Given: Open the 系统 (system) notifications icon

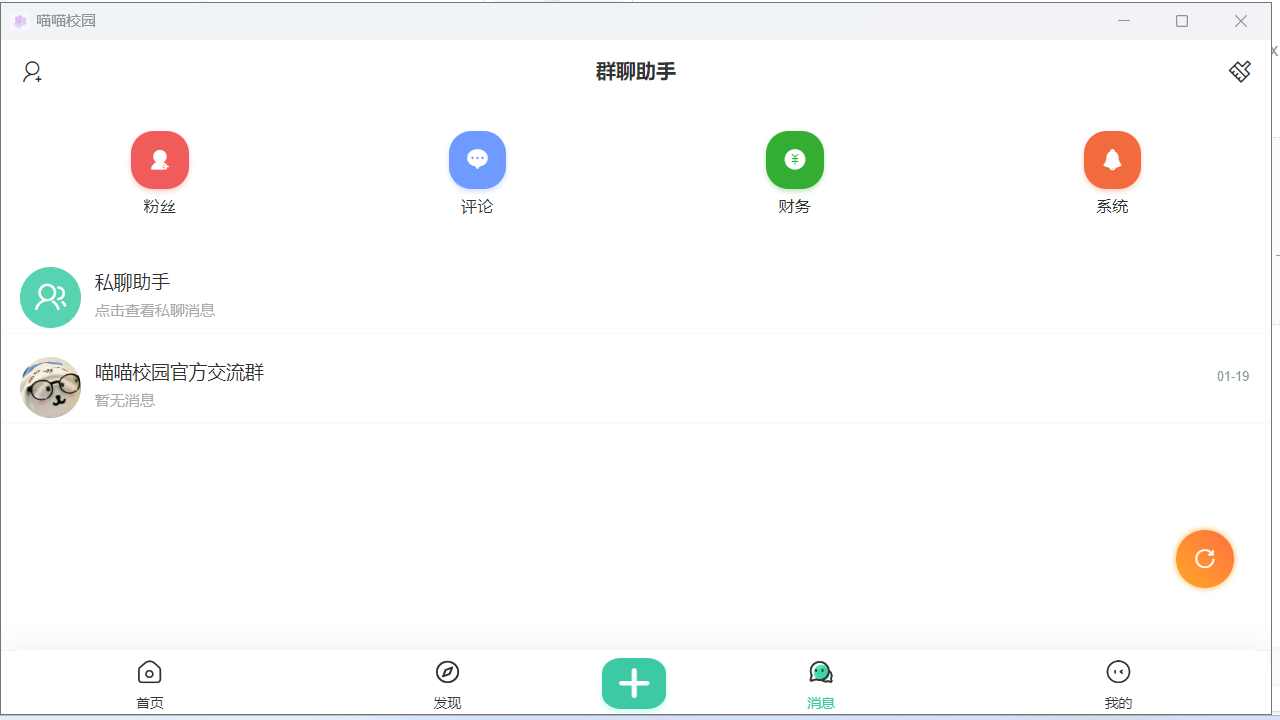Looking at the screenshot, I should [x=1112, y=159].
